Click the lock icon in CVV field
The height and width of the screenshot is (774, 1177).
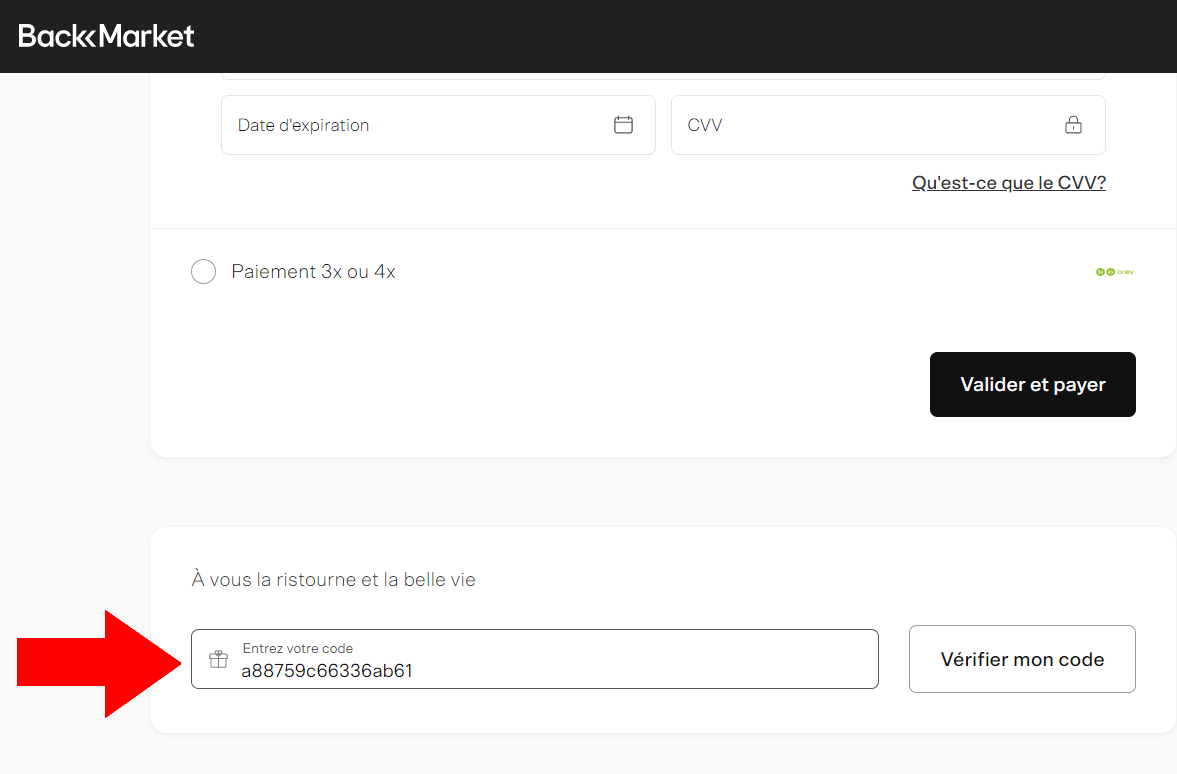coord(1073,125)
